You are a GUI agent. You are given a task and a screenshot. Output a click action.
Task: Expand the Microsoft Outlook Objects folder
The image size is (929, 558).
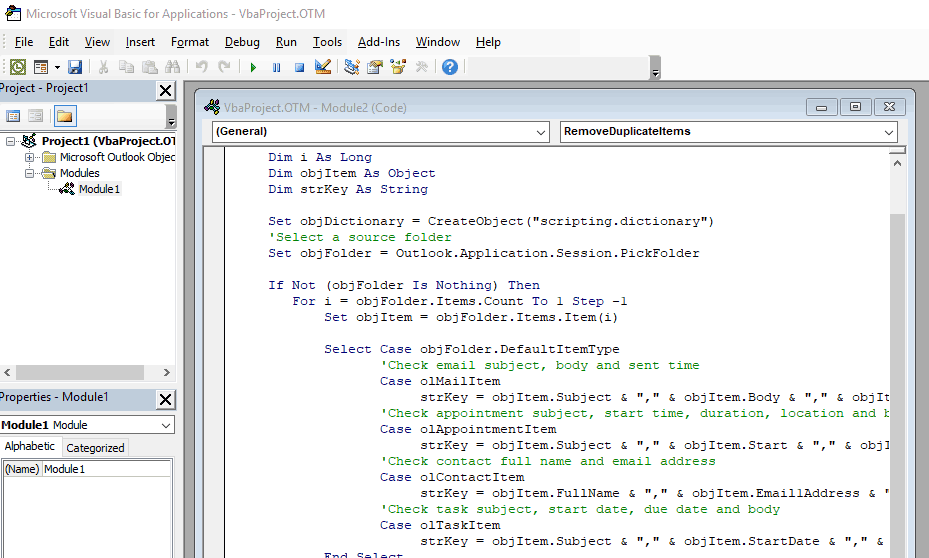pyautogui.click(x=29, y=157)
